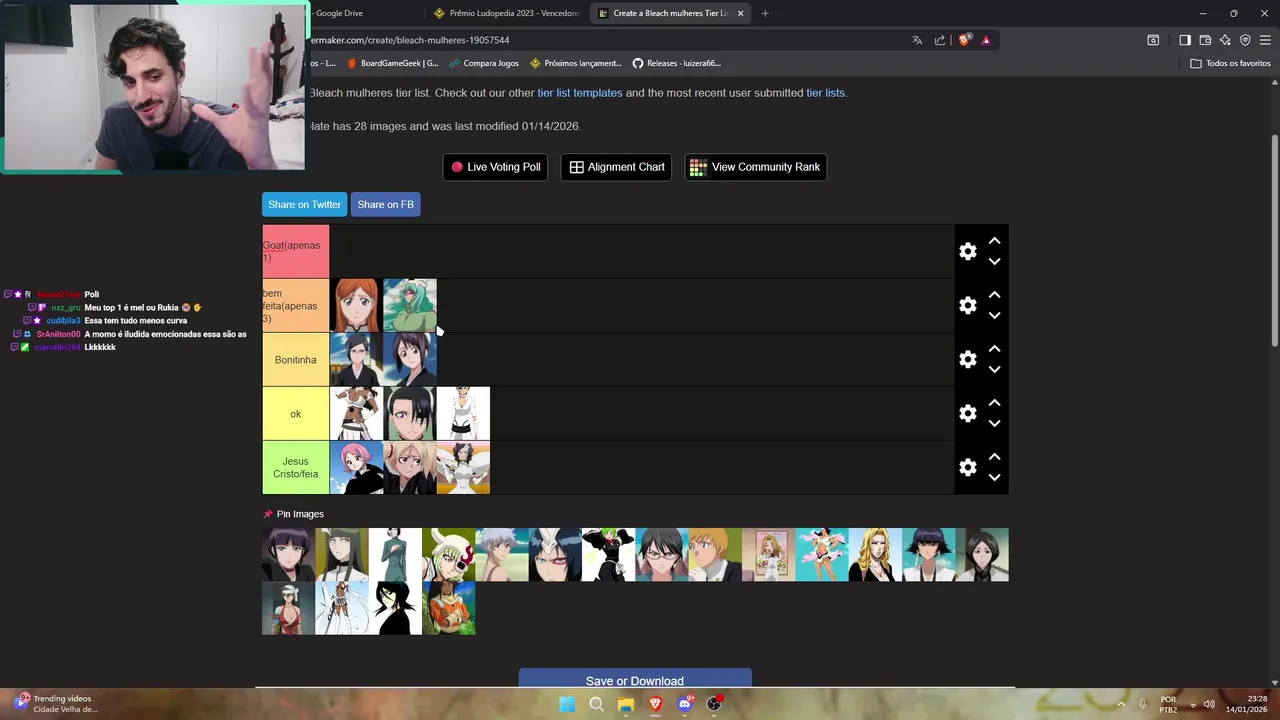The image size is (1280, 720).
Task: Move bem feita tier row down
Action: click(x=994, y=316)
